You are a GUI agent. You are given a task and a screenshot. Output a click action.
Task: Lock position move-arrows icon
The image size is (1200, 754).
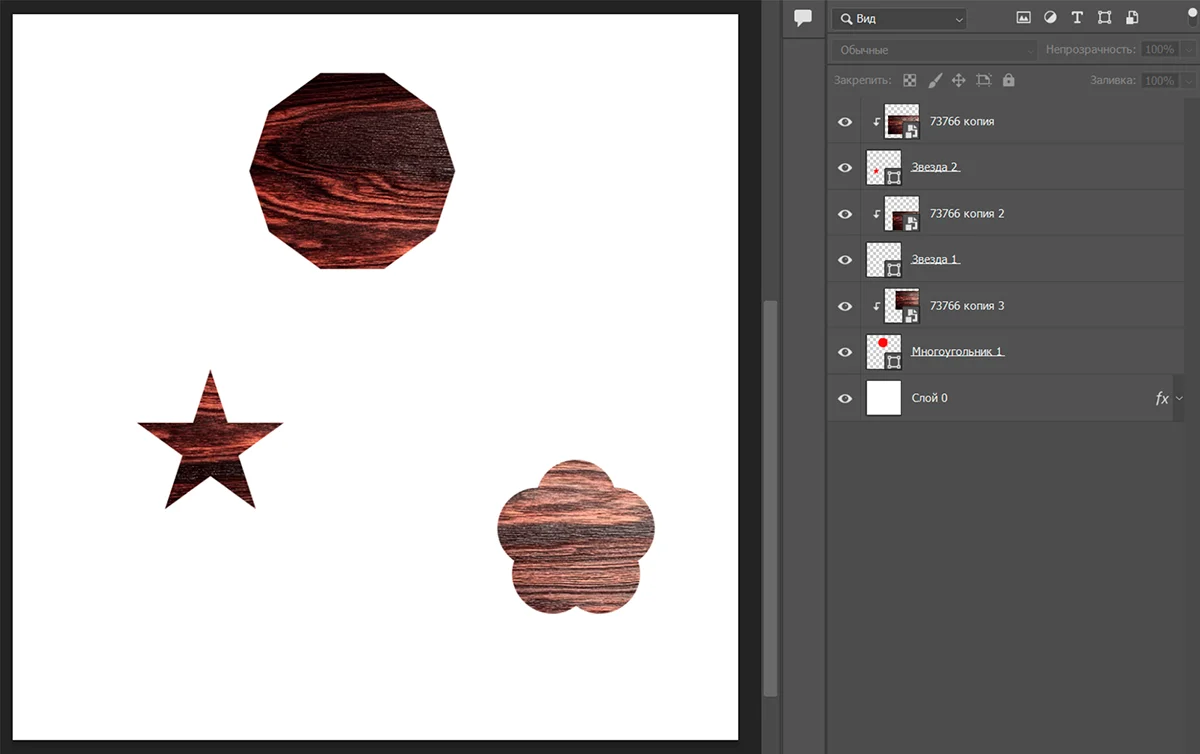(958, 80)
